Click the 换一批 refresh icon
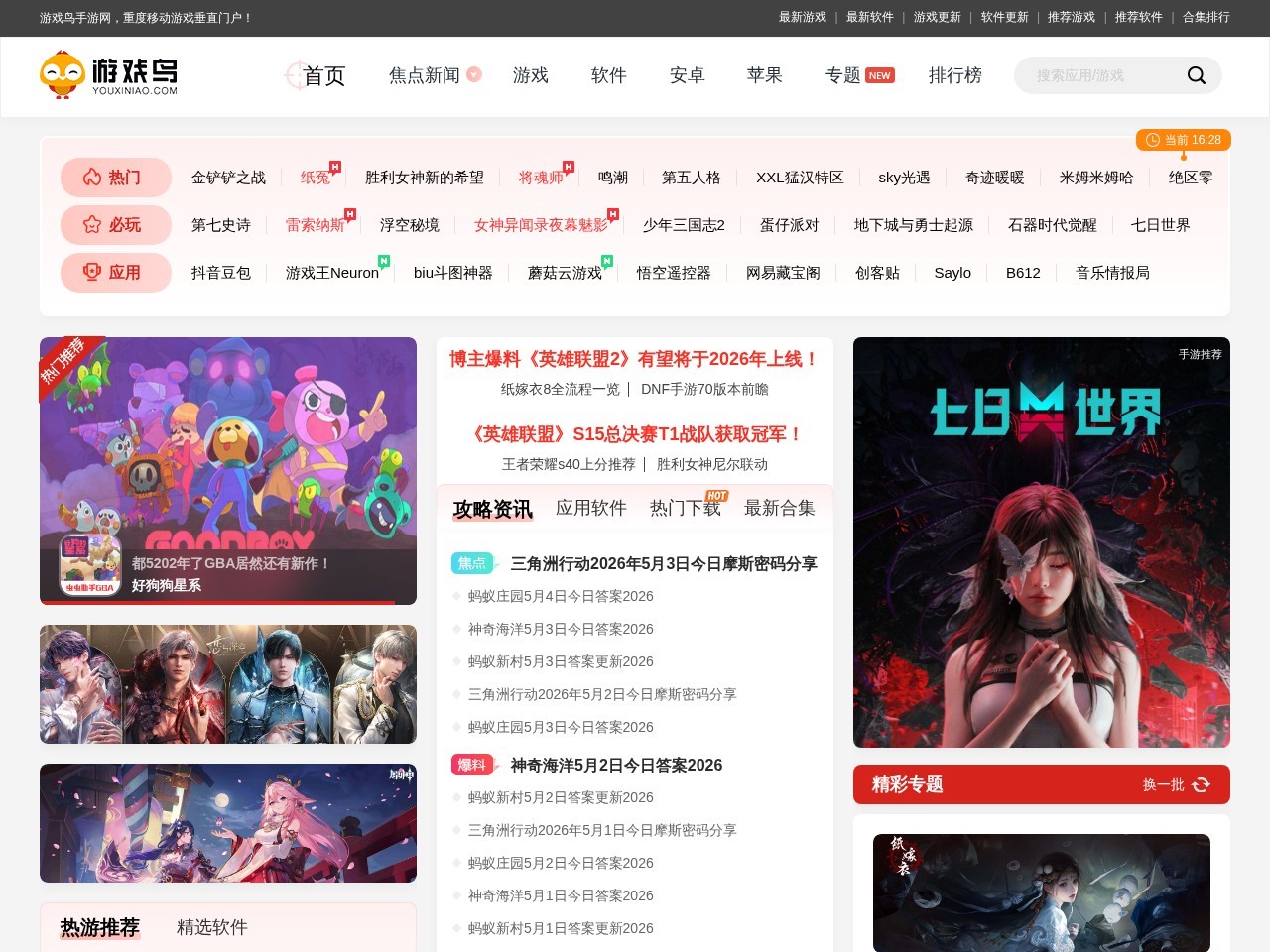Screen dimensions: 1270x952 [x=1201, y=784]
